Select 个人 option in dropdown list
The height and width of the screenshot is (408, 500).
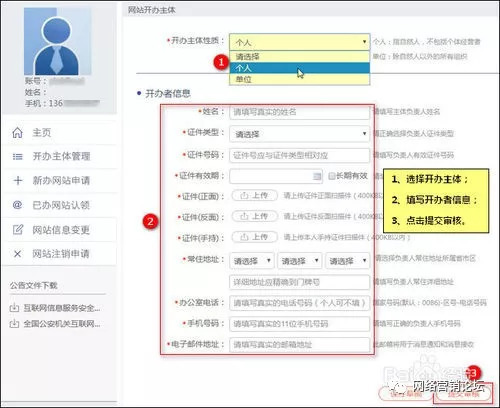[299, 68]
